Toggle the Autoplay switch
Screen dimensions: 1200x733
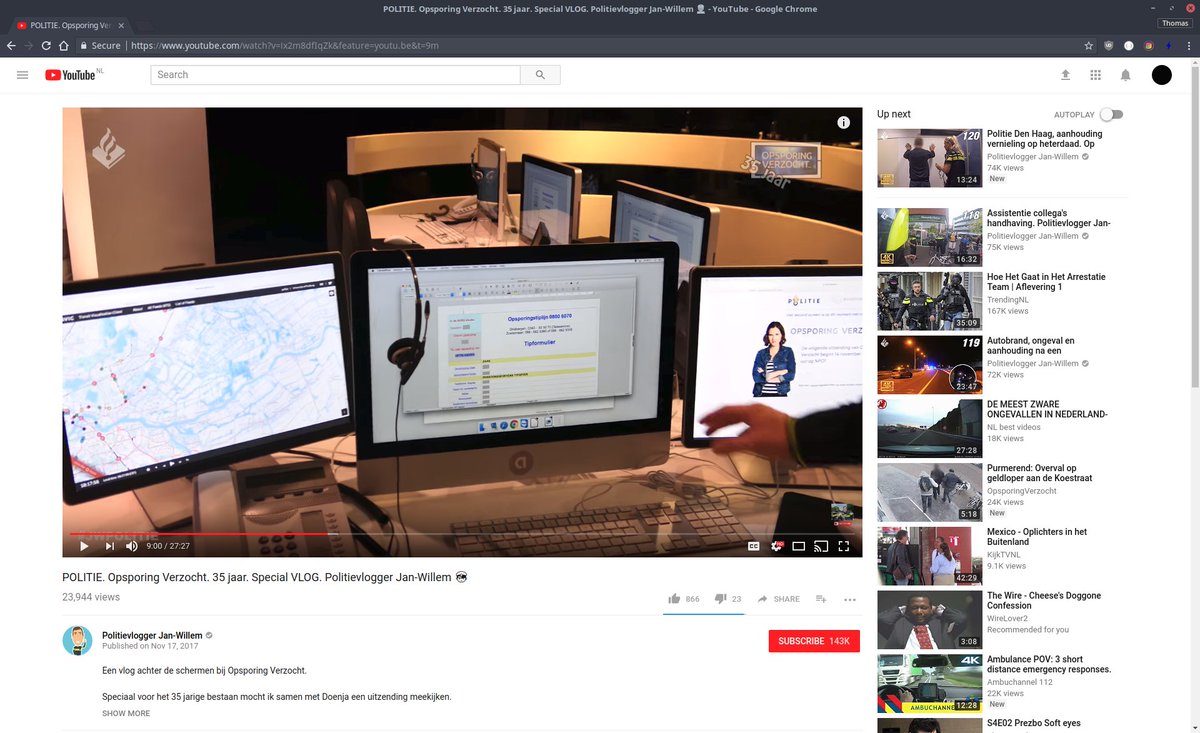pos(1111,115)
